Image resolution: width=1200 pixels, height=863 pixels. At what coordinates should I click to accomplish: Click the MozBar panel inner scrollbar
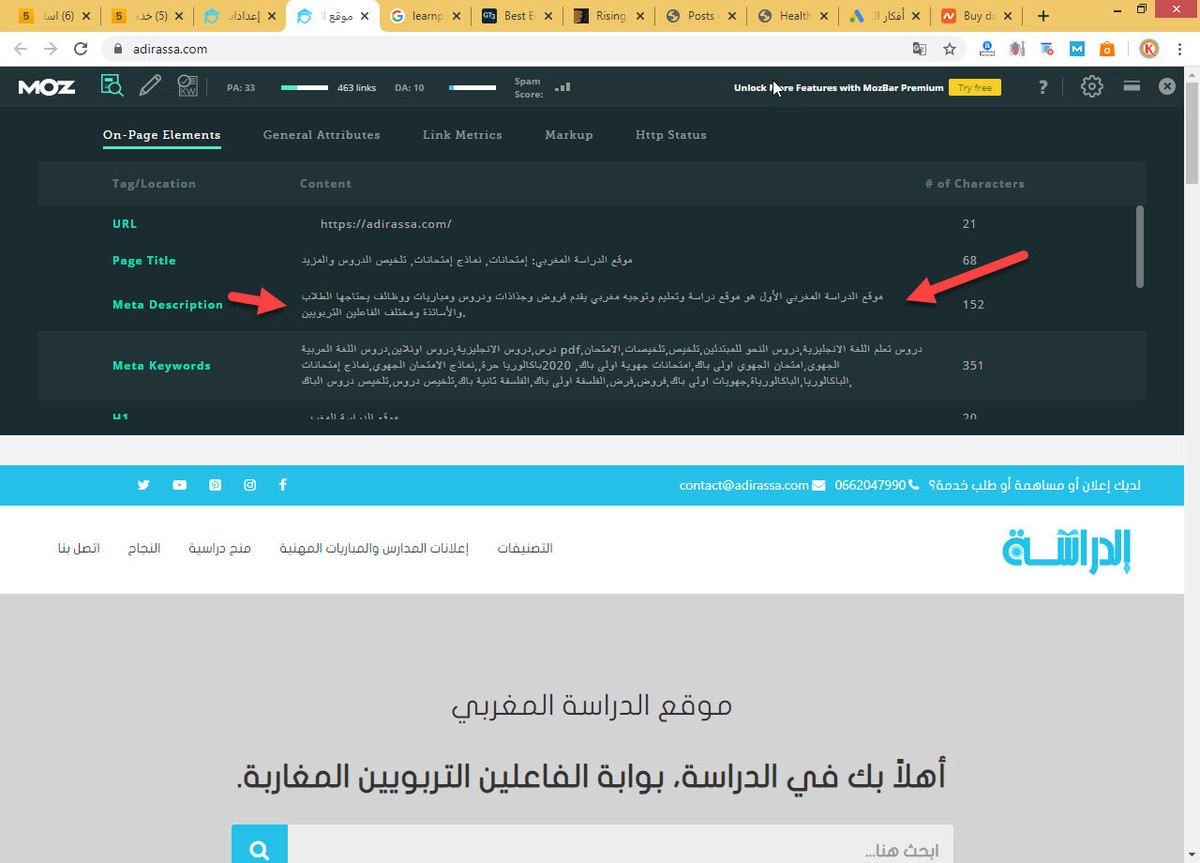(x=1139, y=247)
